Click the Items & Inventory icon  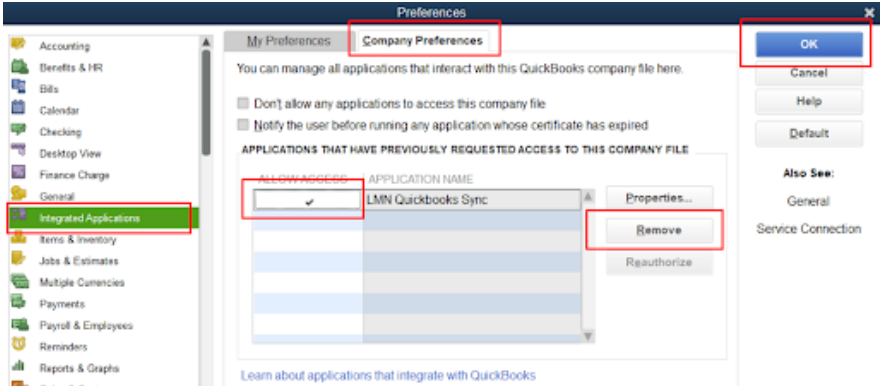[19, 238]
